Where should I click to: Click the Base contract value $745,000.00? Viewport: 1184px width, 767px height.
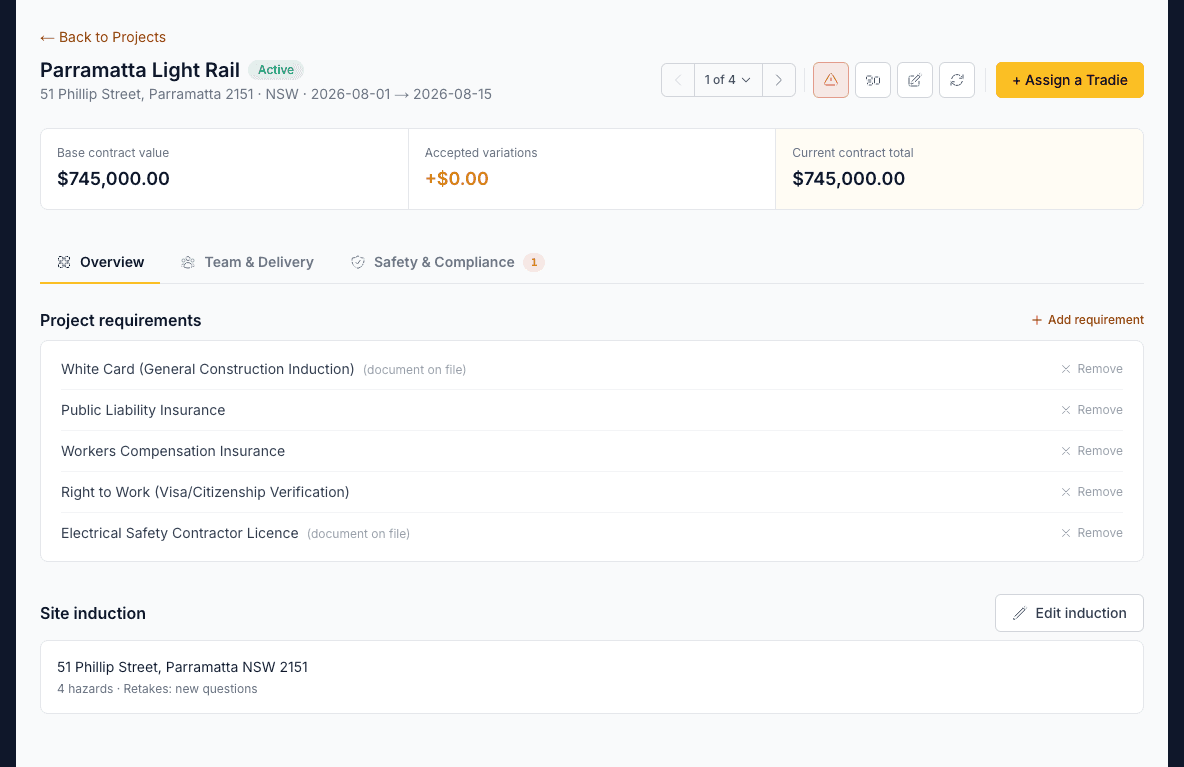[113, 179]
